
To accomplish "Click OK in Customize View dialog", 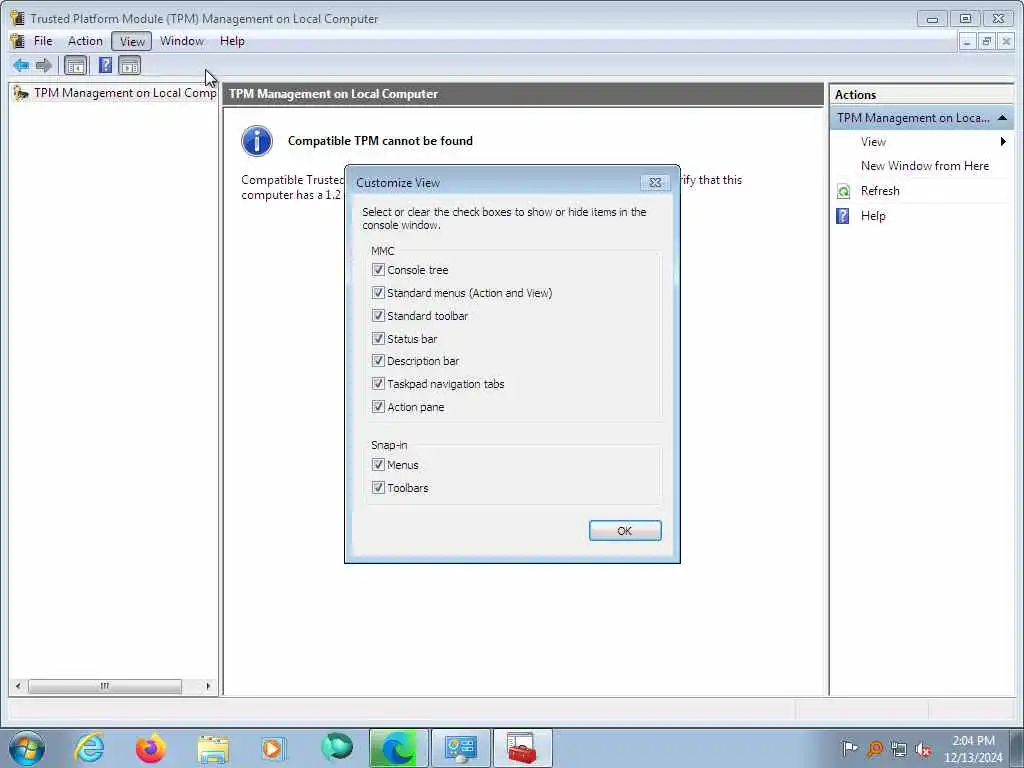I will tap(625, 531).
